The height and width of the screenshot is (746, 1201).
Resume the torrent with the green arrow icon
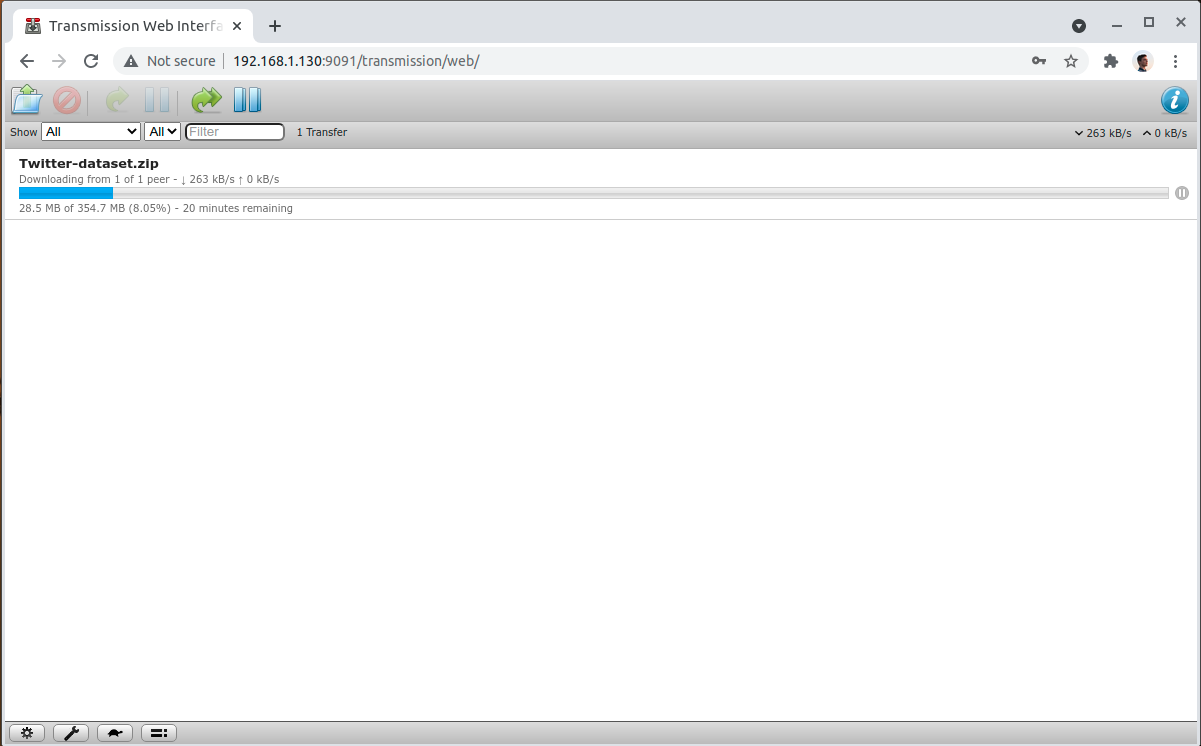click(x=117, y=99)
